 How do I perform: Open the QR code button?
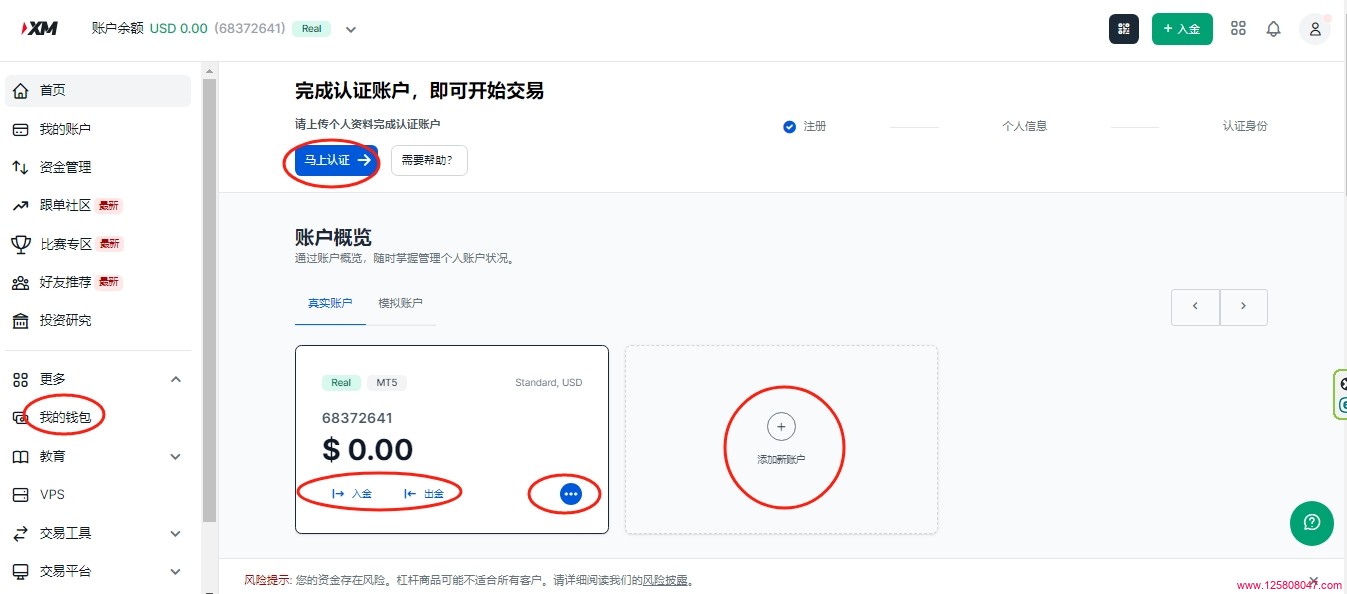[x=1124, y=29]
